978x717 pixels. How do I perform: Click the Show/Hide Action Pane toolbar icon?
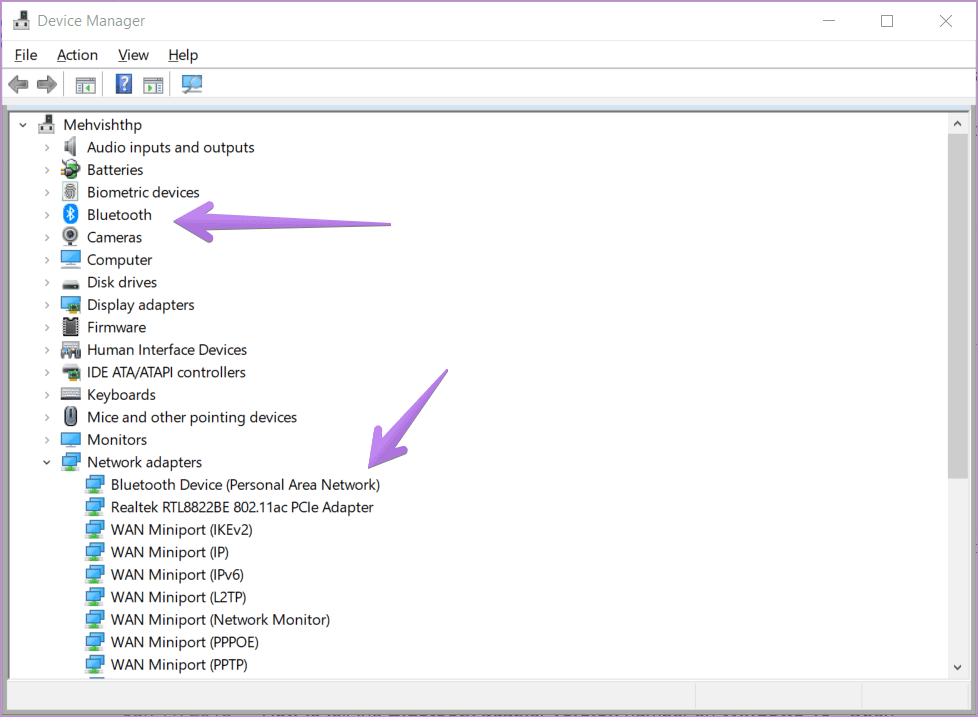(153, 85)
